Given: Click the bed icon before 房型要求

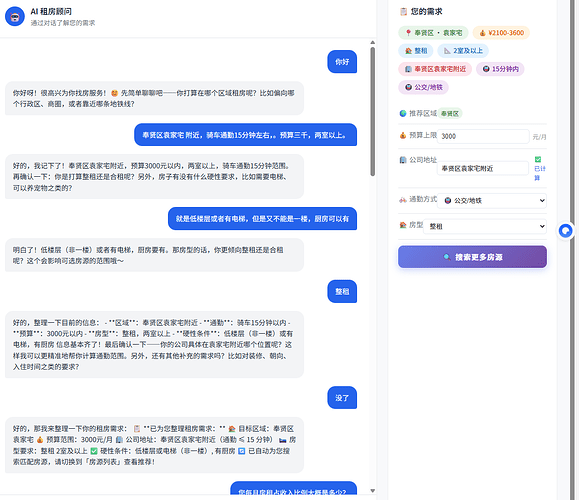Looking at the screenshot, I should 282,440.
